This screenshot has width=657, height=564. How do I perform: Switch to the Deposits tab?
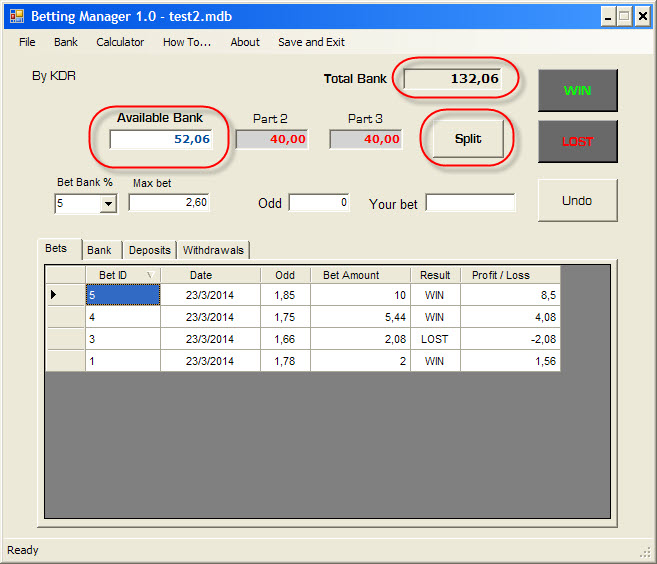click(x=149, y=250)
